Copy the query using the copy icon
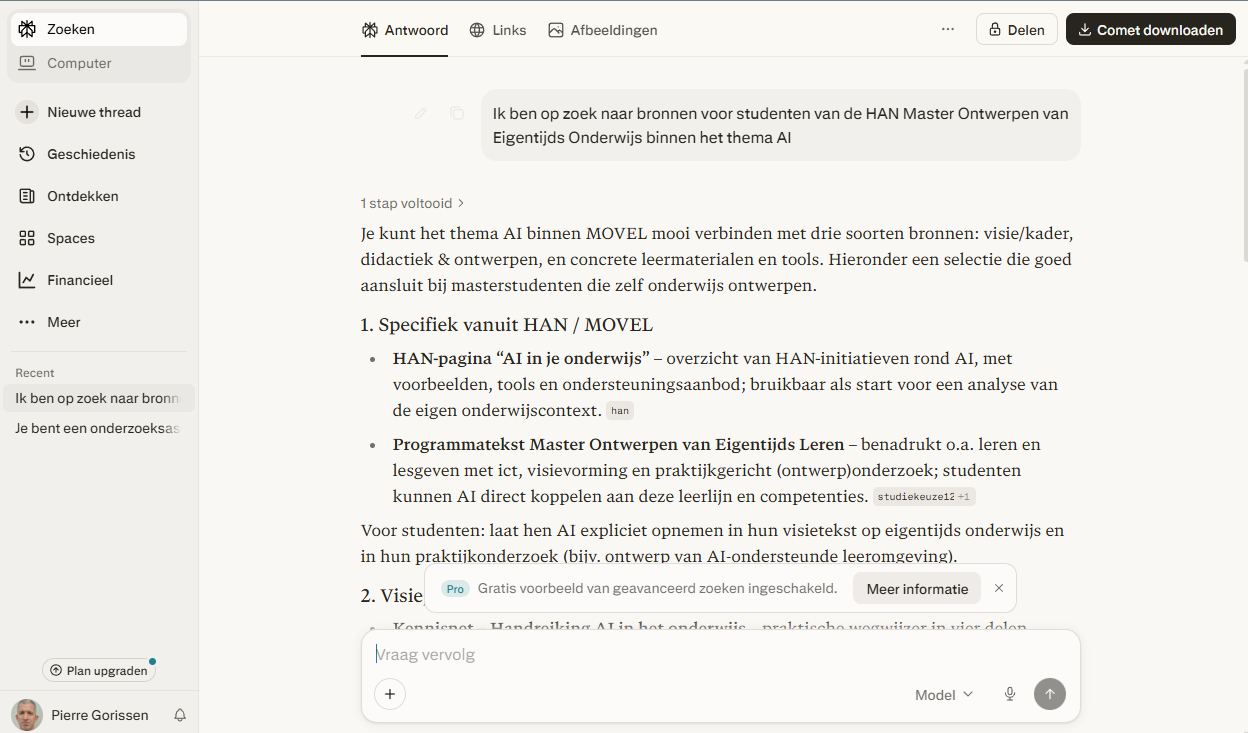Viewport: 1248px width, 733px height. point(457,113)
